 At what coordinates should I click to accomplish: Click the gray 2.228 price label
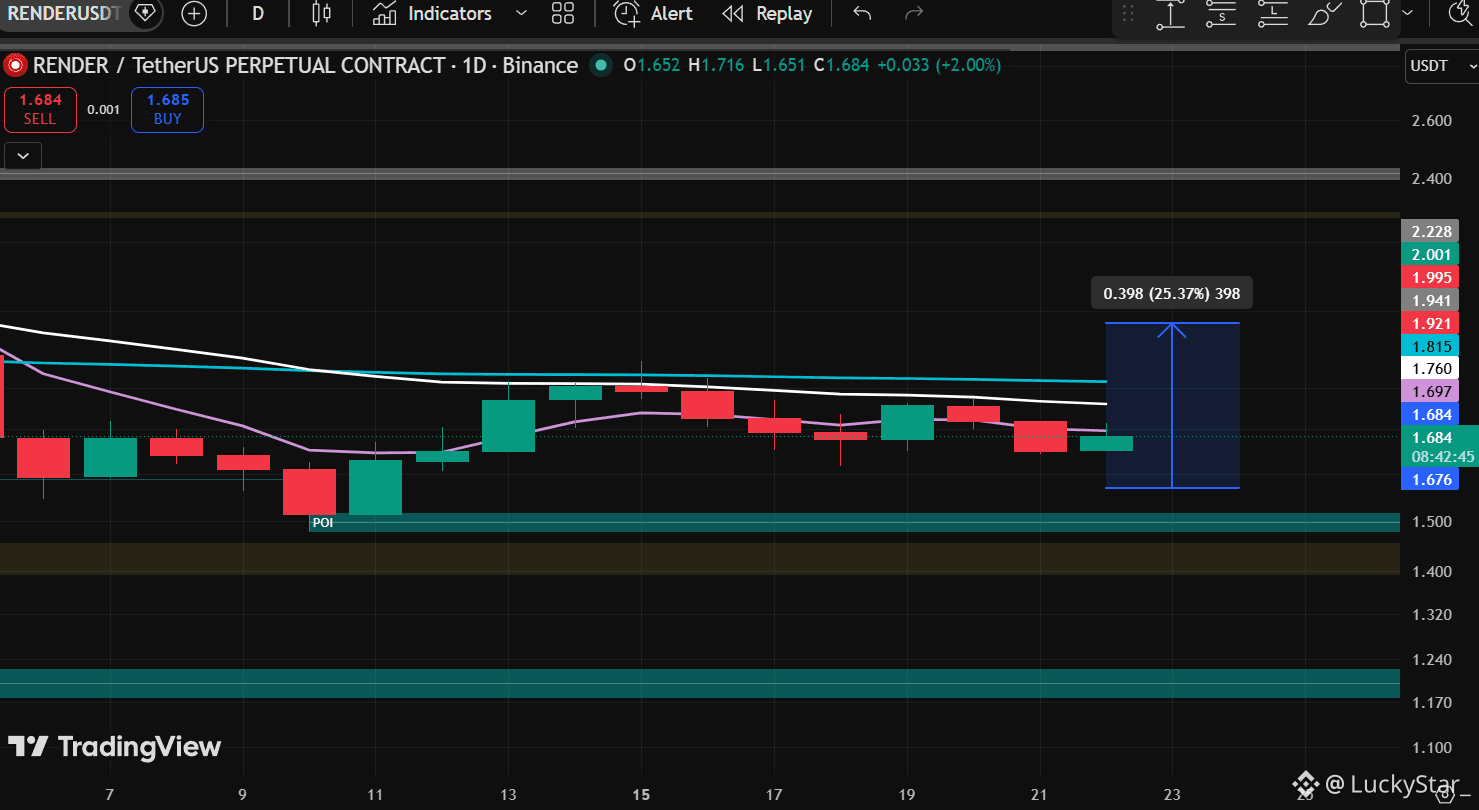click(x=1432, y=231)
